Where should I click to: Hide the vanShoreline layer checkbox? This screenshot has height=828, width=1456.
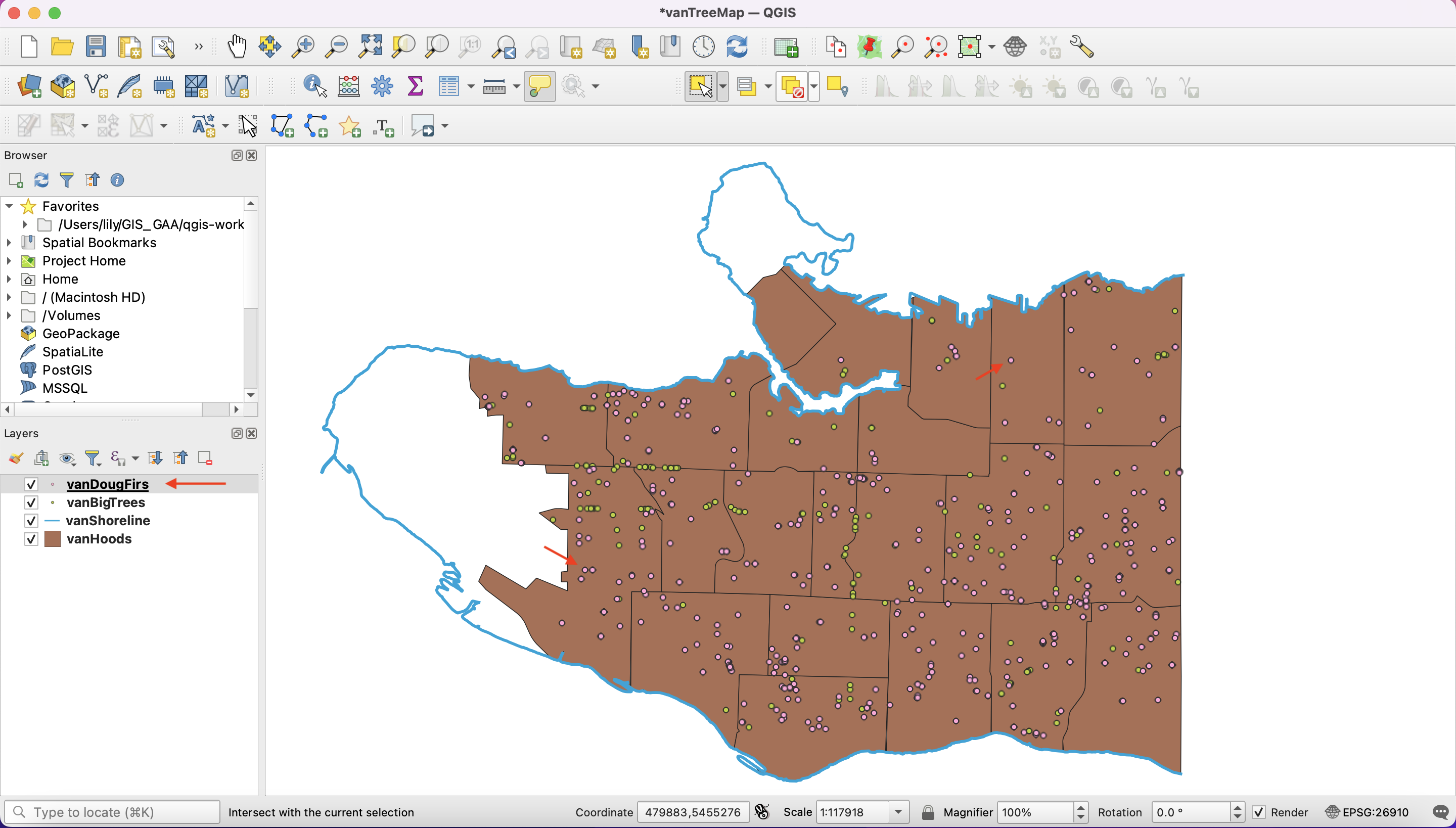[31, 520]
